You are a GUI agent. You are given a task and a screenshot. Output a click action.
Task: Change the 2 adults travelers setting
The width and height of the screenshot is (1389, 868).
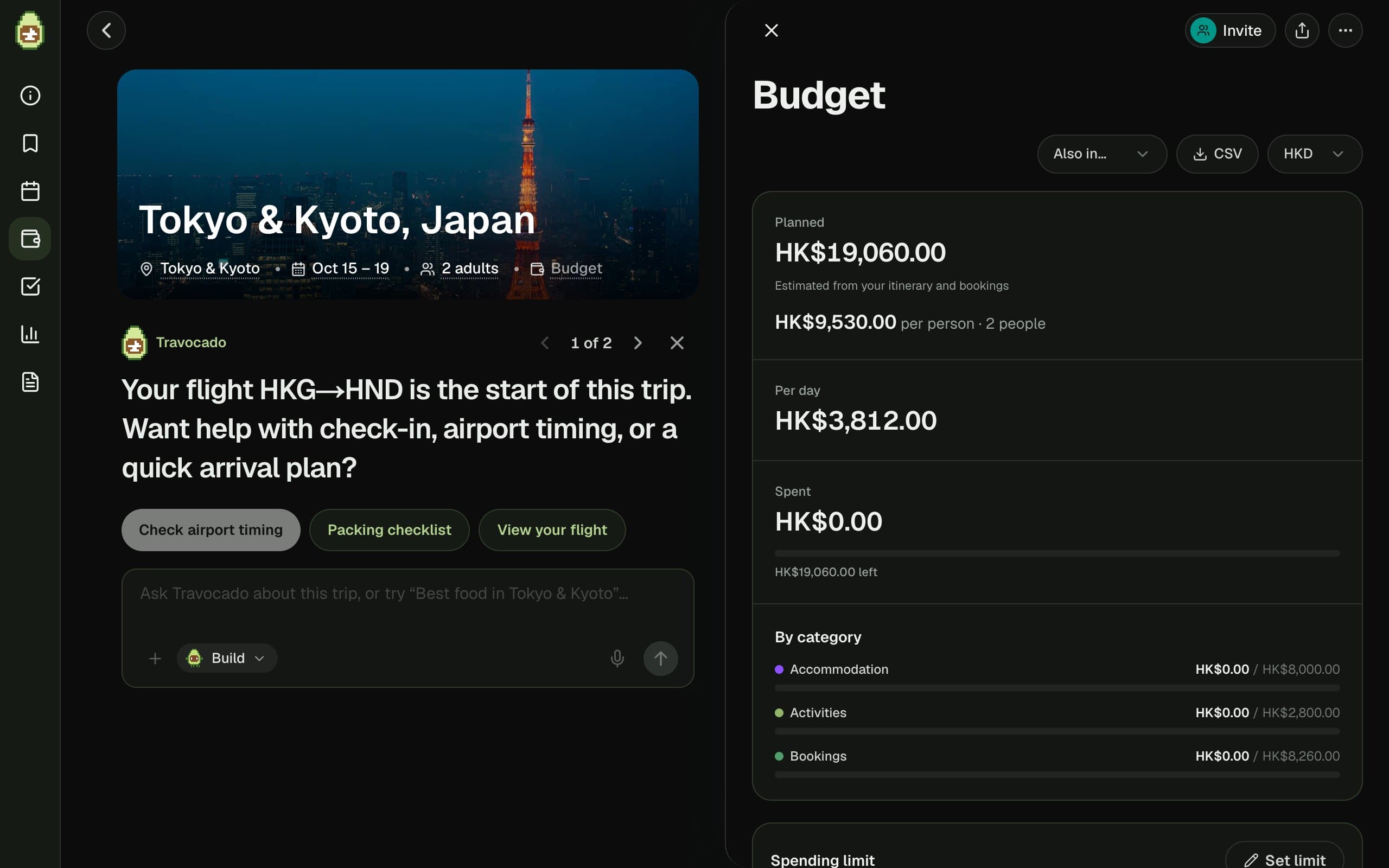point(469,268)
